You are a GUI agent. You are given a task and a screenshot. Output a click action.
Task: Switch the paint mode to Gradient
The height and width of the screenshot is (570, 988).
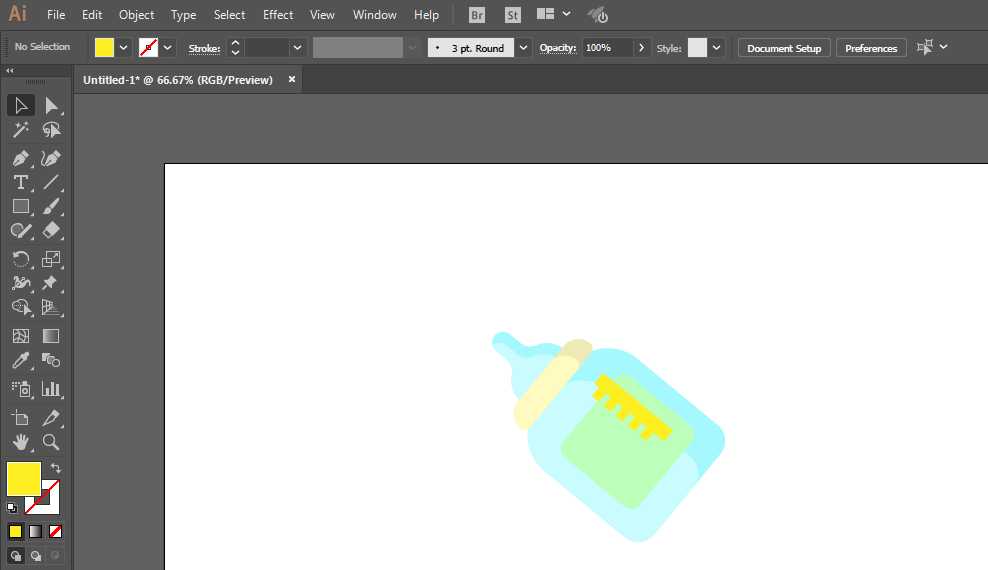coord(35,531)
